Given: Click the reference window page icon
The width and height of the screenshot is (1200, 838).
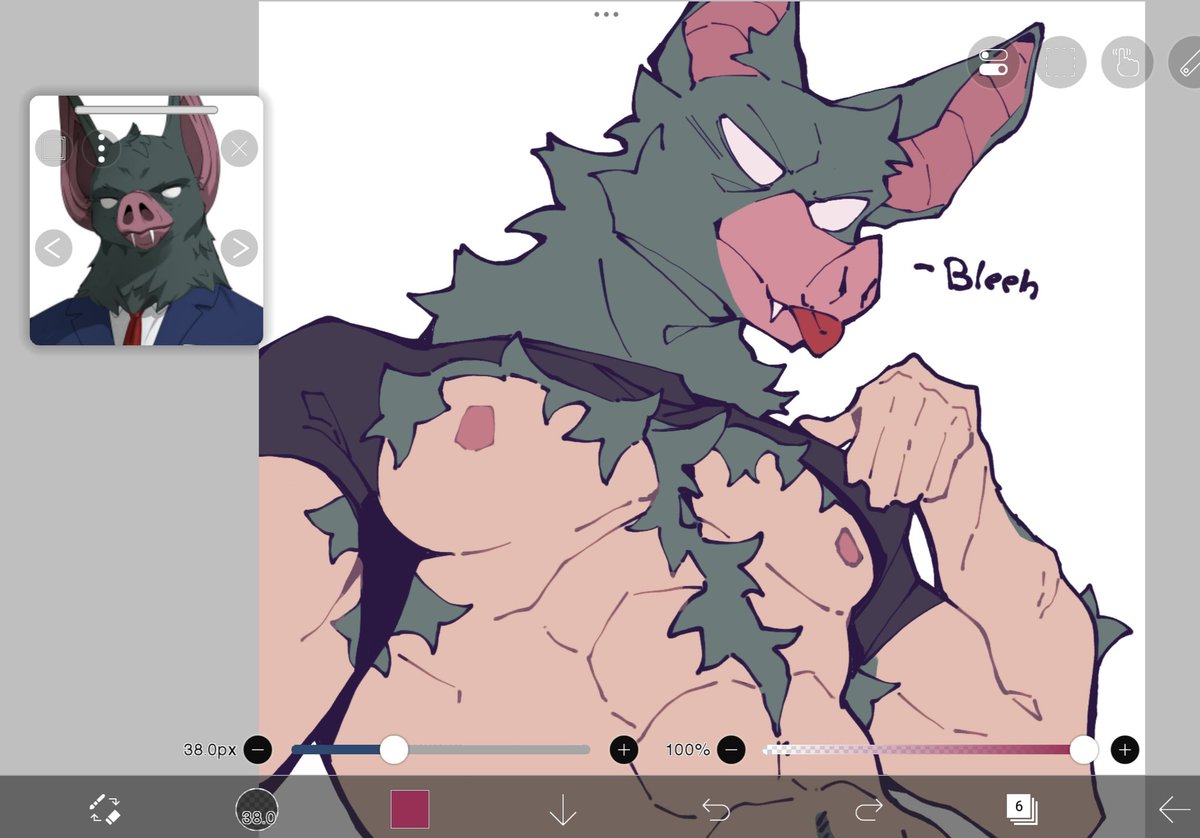Looking at the screenshot, I should pyautogui.click(x=54, y=149).
